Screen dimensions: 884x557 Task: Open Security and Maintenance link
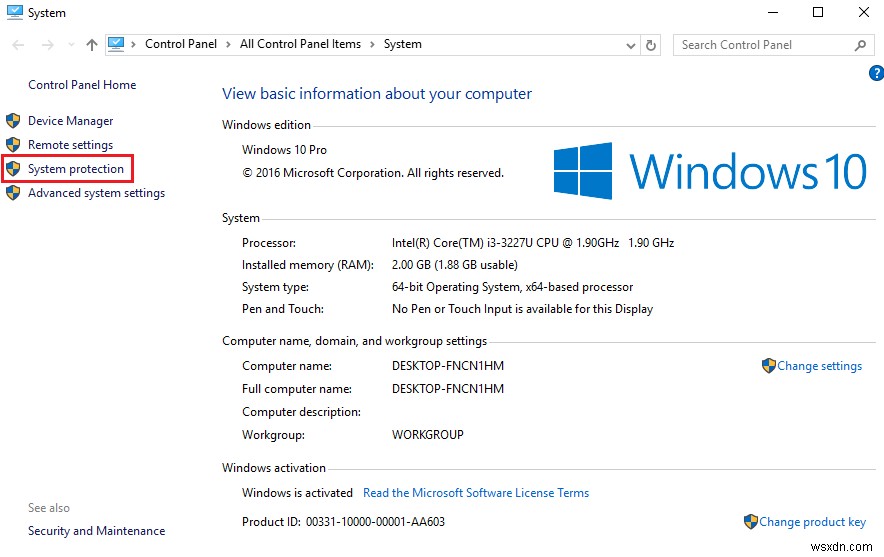point(96,531)
